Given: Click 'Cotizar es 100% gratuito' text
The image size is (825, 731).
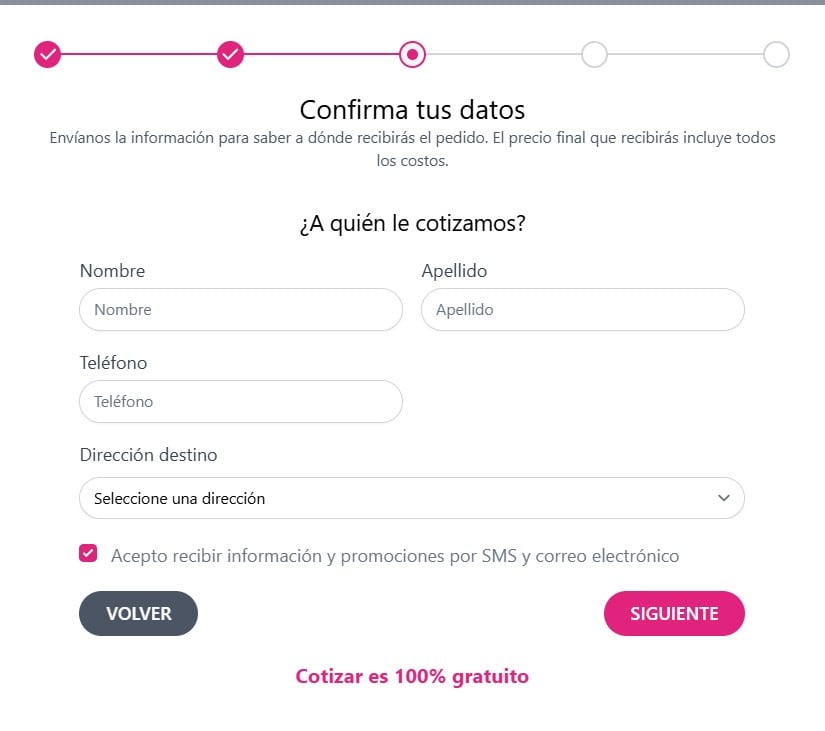Looking at the screenshot, I should [x=412, y=676].
